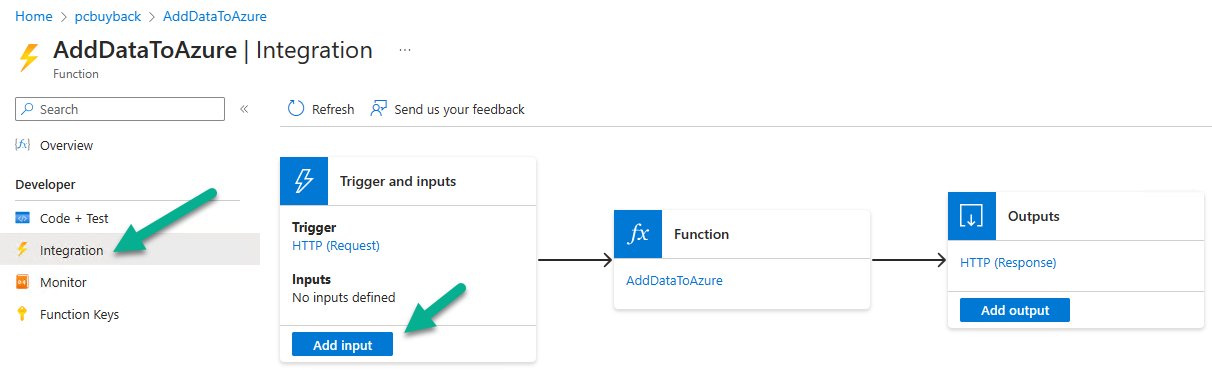Focus the sidebar Search field
This screenshot has width=1212, height=386.
[x=120, y=109]
